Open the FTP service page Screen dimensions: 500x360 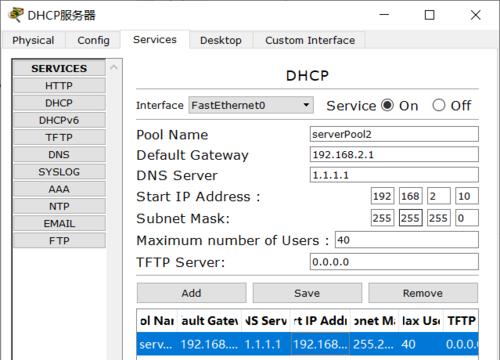(59, 241)
